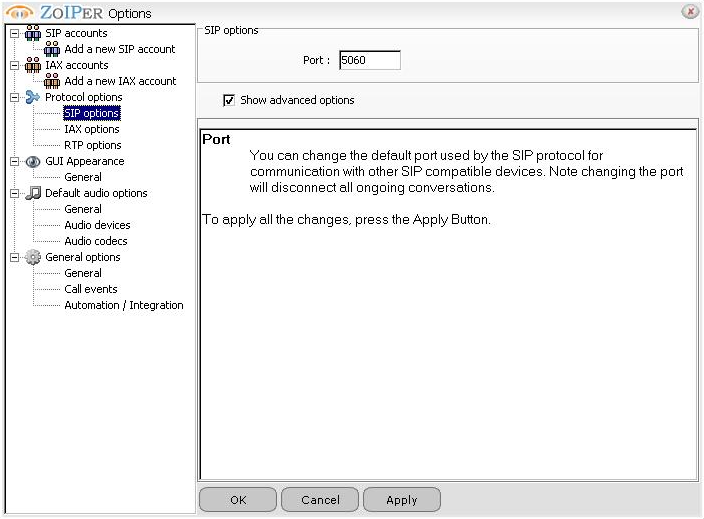Click the Add a new IAX account icon
The width and height of the screenshot is (704, 519).
[52, 81]
